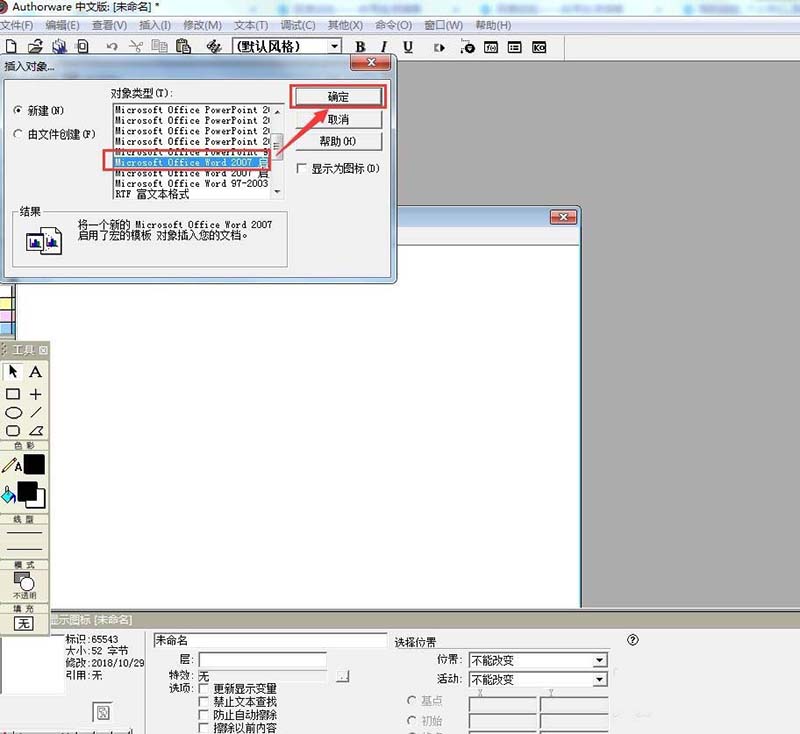This screenshot has width=800, height=734.
Task: Select the pointer arrow tool
Action: coord(13,371)
